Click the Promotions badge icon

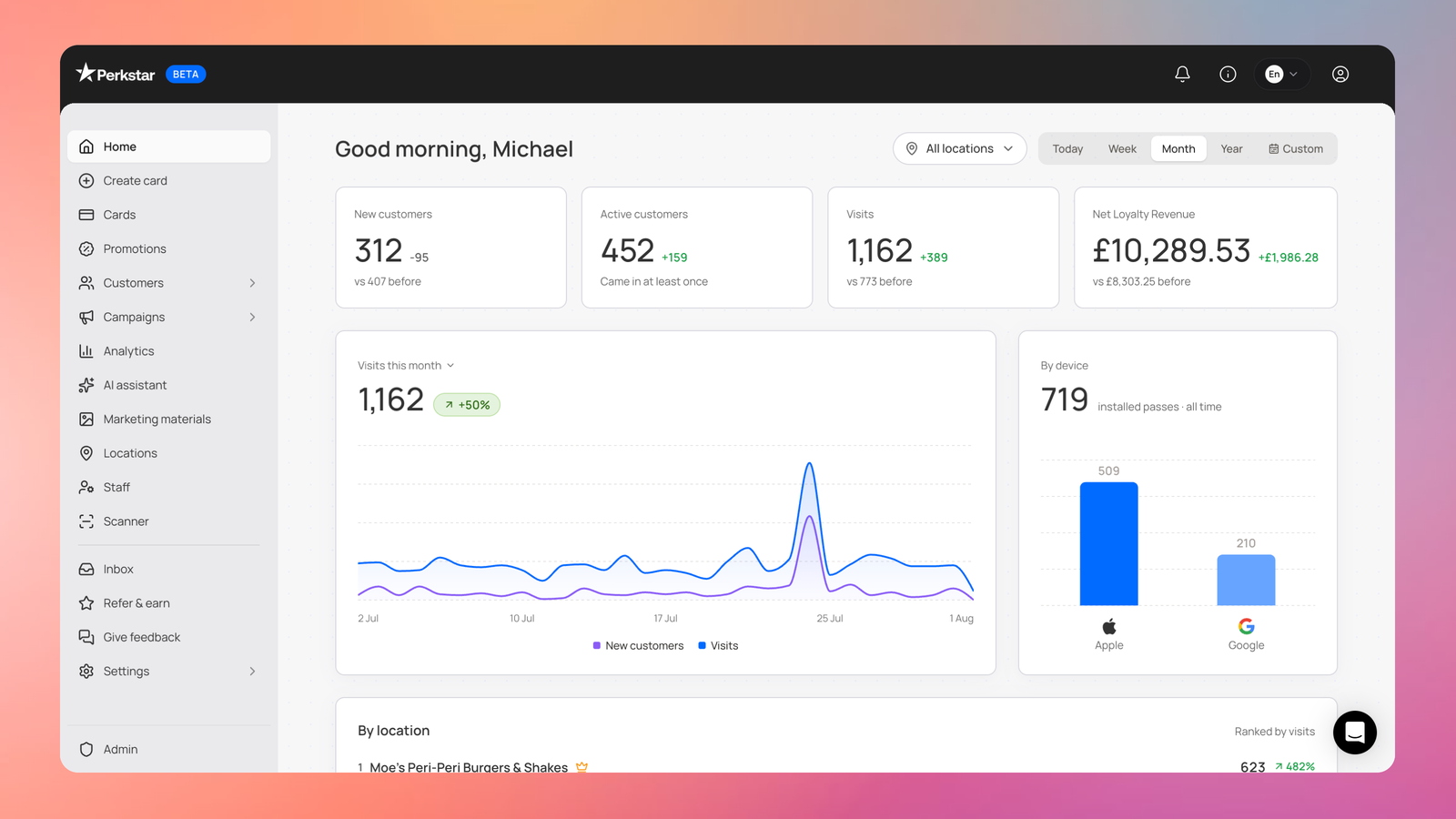click(x=86, y=248)
